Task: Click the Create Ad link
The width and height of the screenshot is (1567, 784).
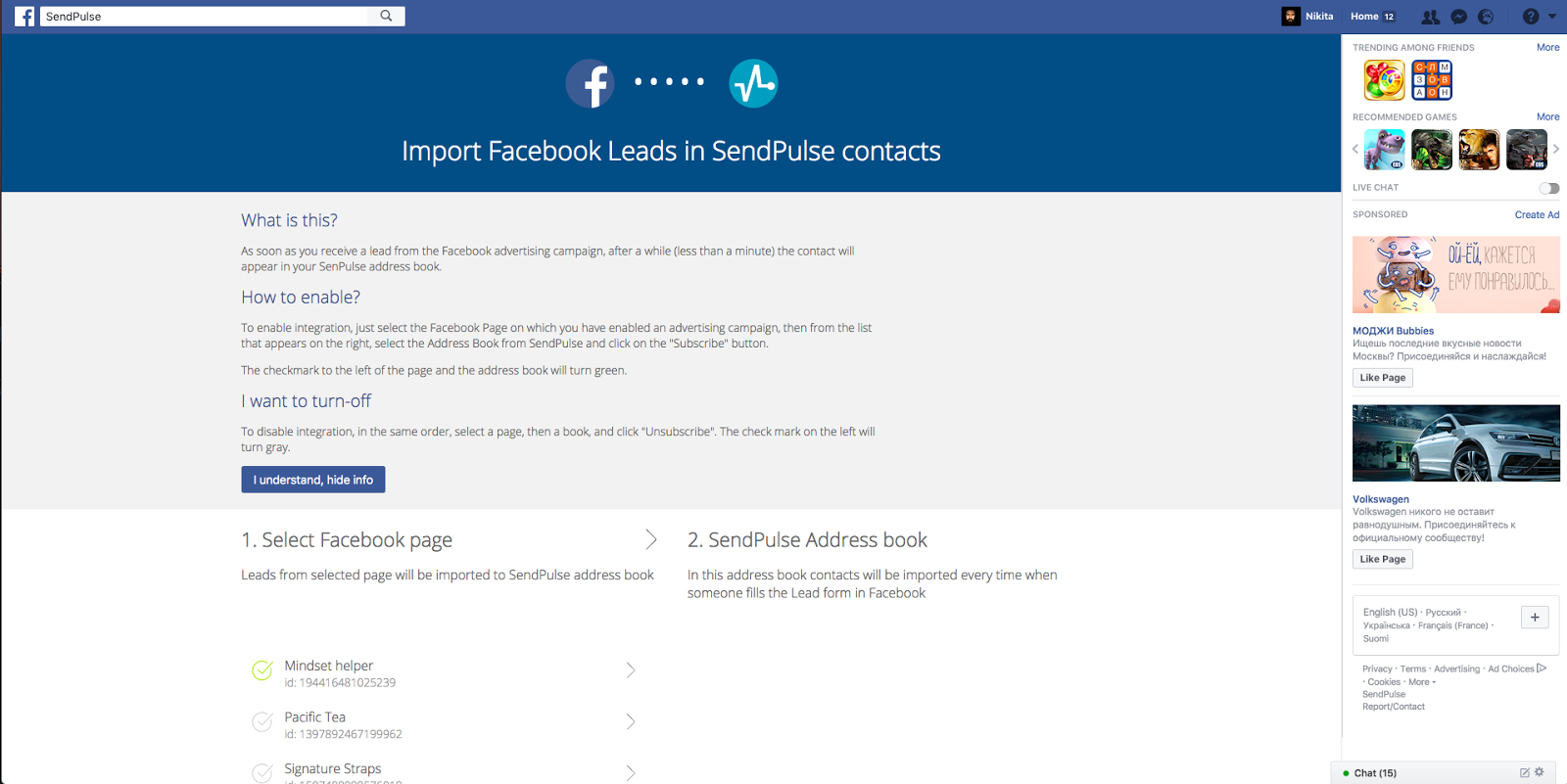Action: click(x=1537, y=215)
